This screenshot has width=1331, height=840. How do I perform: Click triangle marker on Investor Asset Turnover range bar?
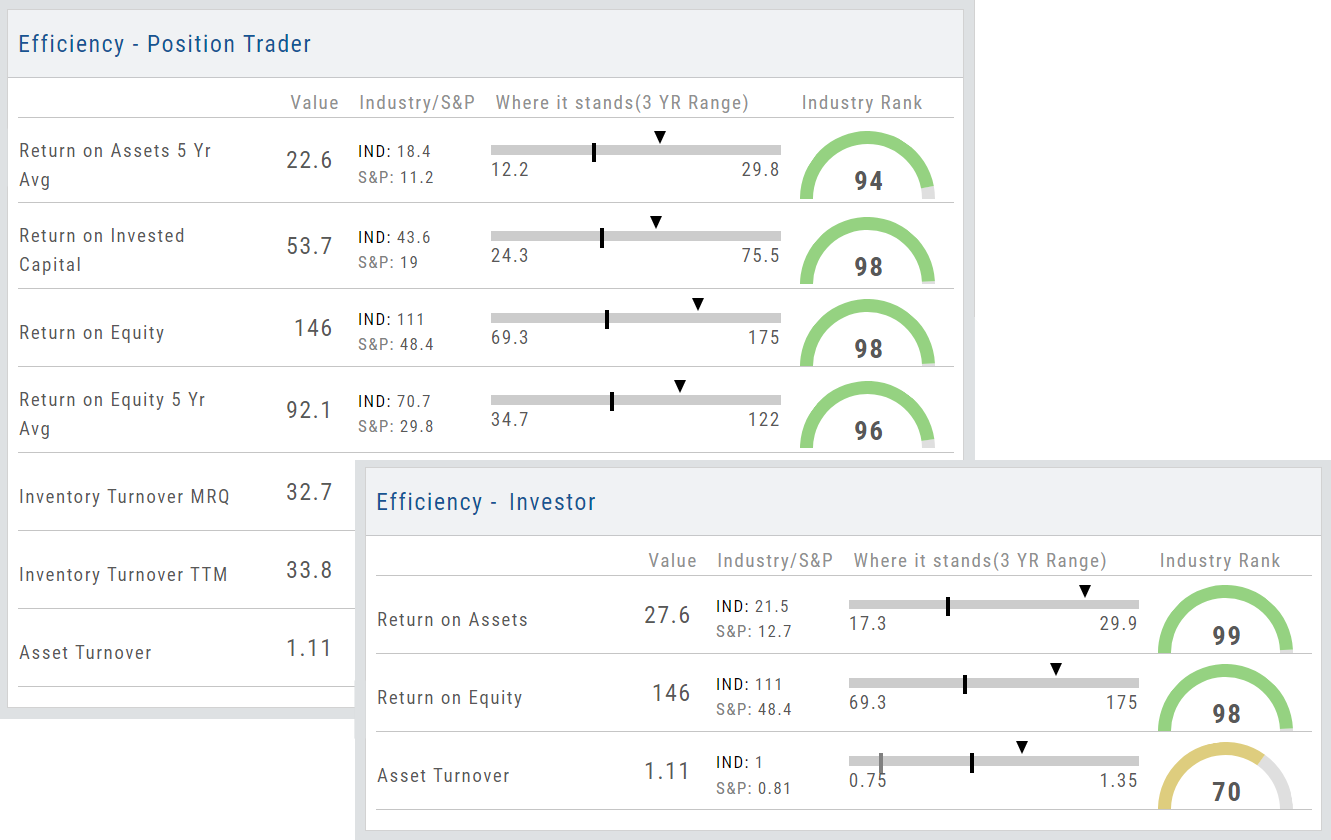coord(1022,747)
